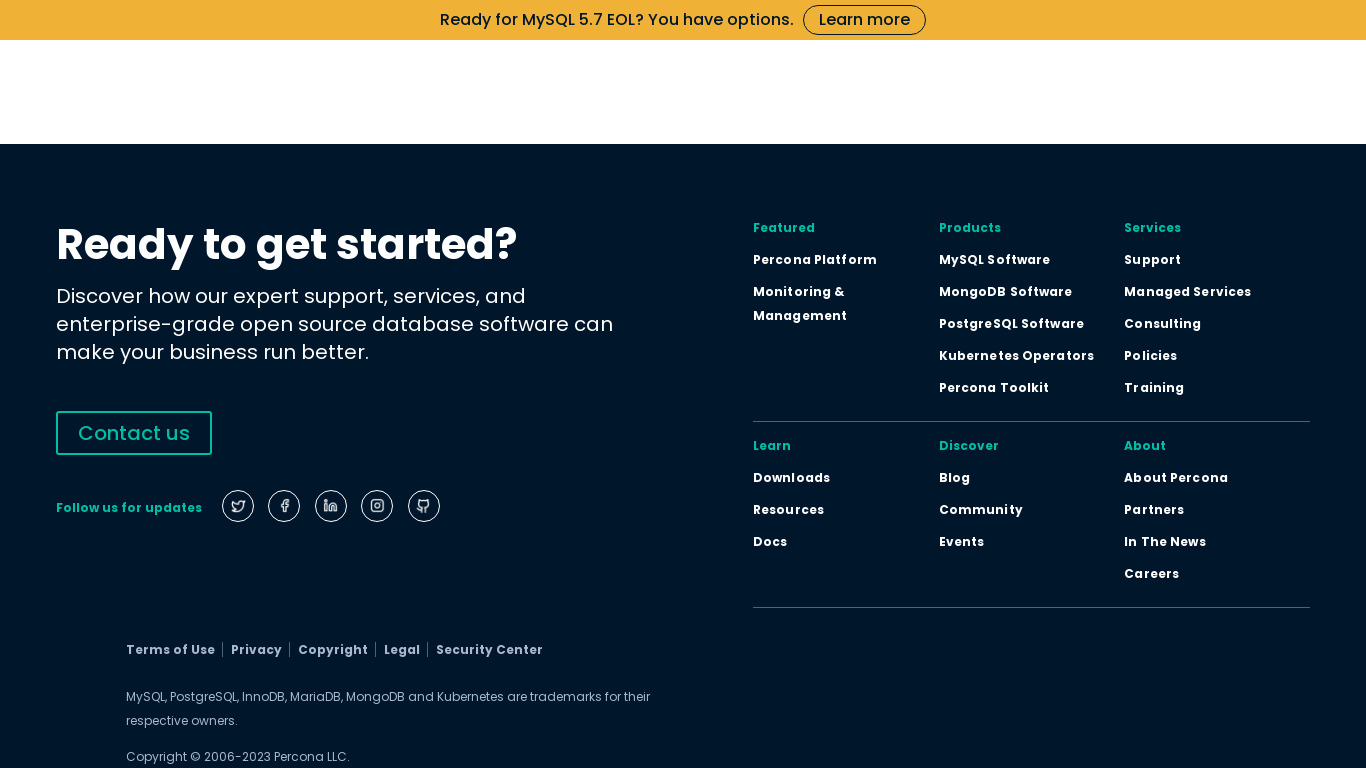Open About Percona page
Image resolution: width=1366 pixels, height=768 pixels.
point(1176,478)
